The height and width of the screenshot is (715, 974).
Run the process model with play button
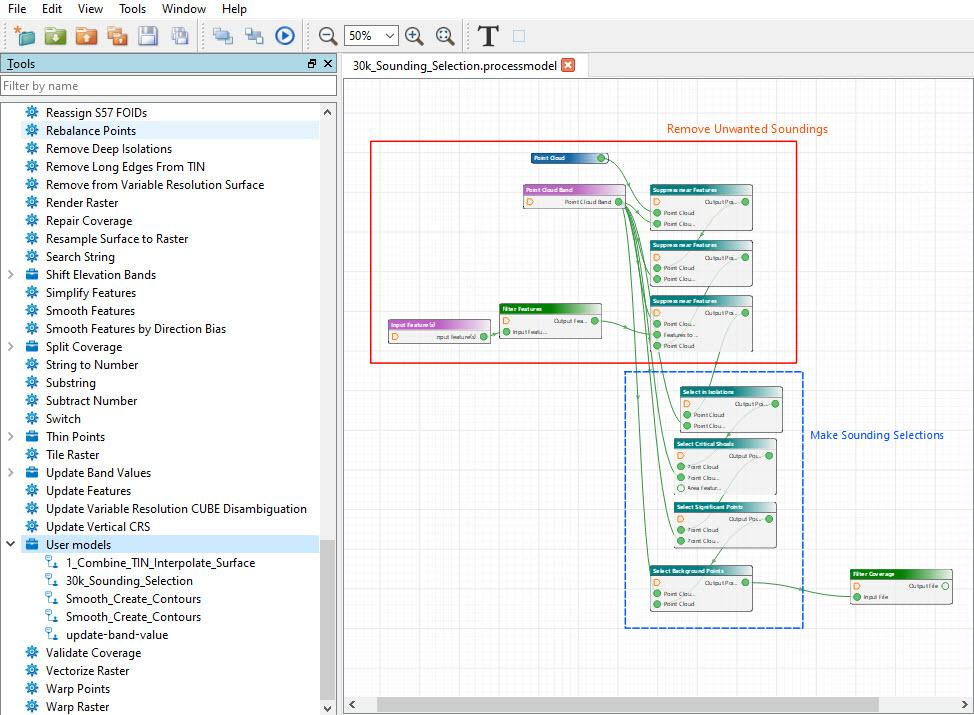(x=284, y=36)
